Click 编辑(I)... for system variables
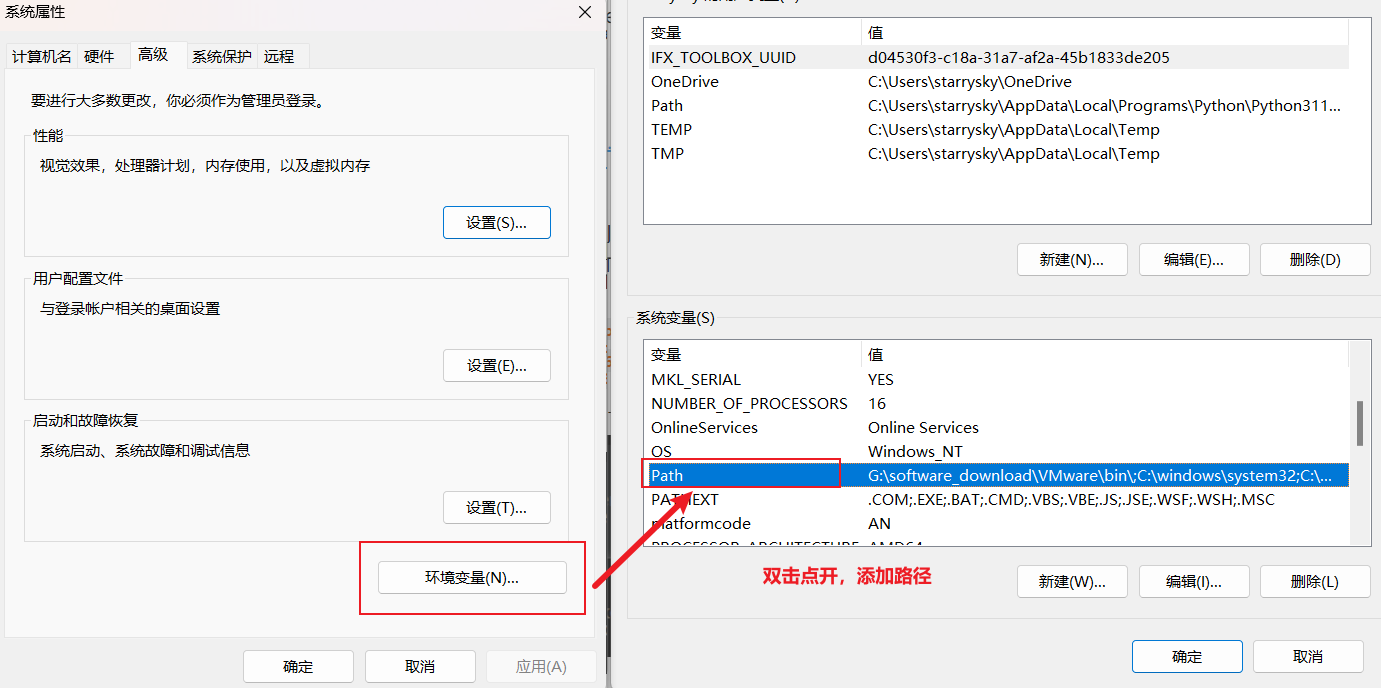1381x688 pixels. tap(1194, 582)
